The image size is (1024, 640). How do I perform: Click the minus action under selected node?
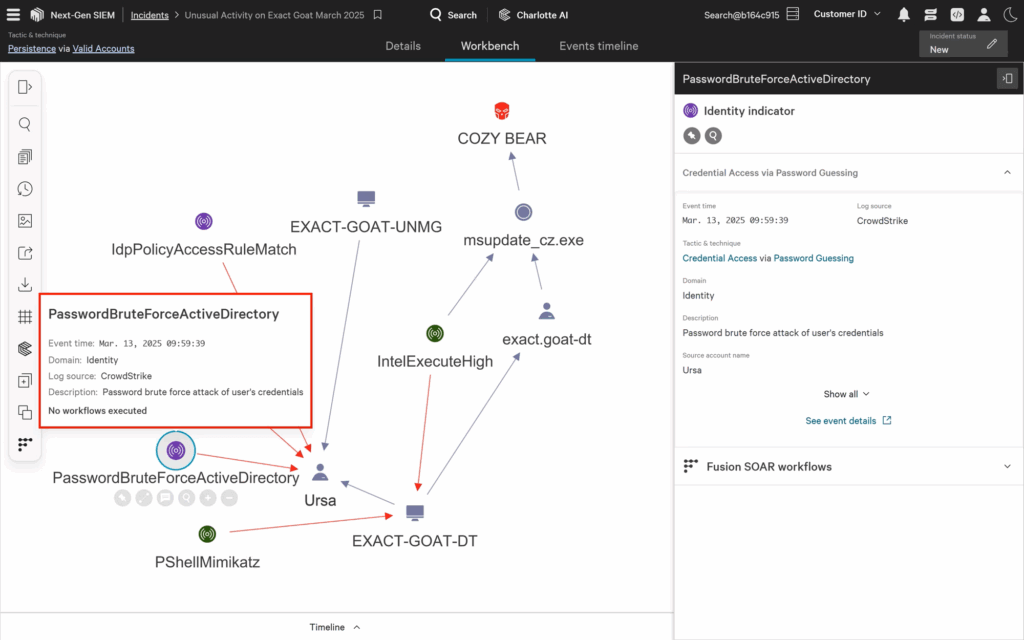tap(229, 498)
